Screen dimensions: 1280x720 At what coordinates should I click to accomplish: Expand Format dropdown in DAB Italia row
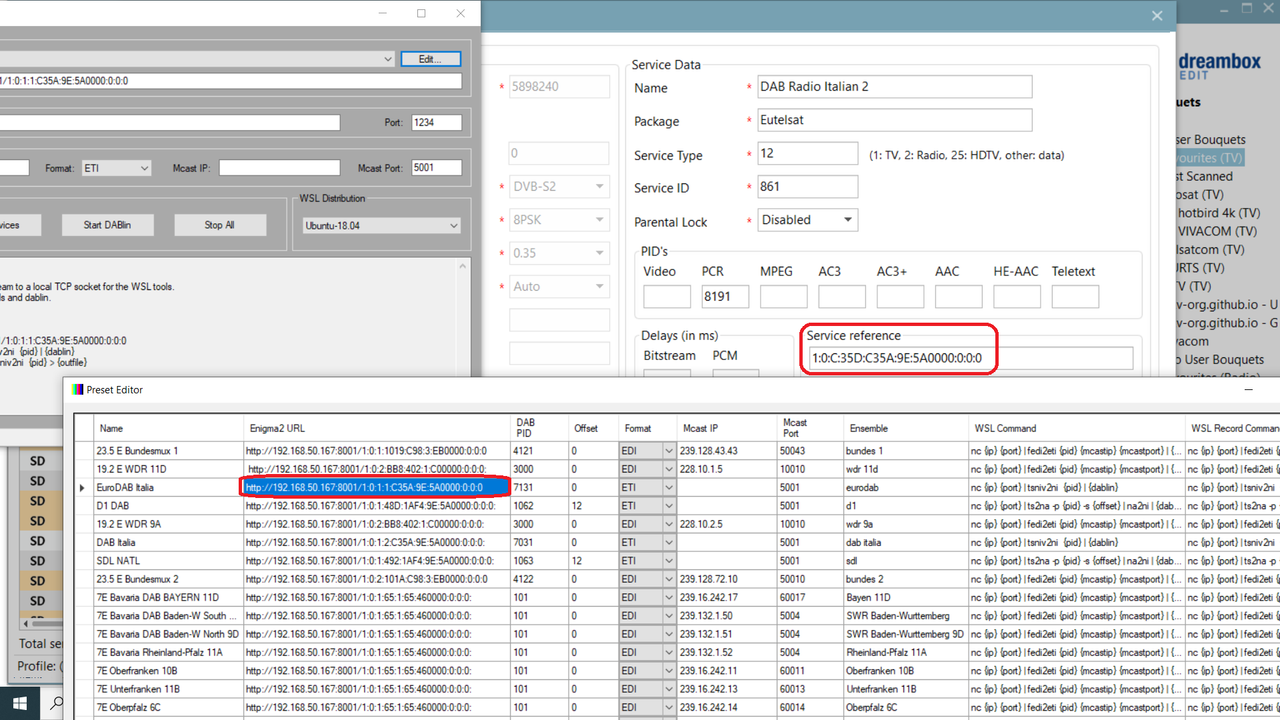click(669, 543)
